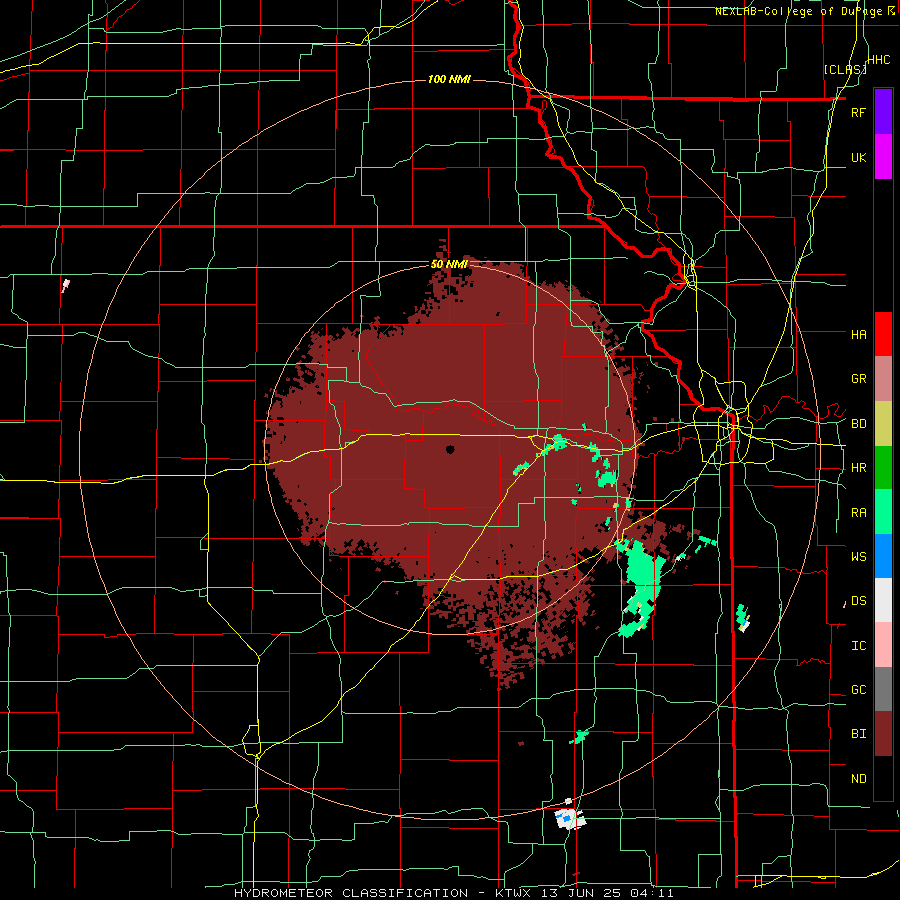The image size is (900, 900).
Task: Click the HHC product label
Action: [879, 60]
